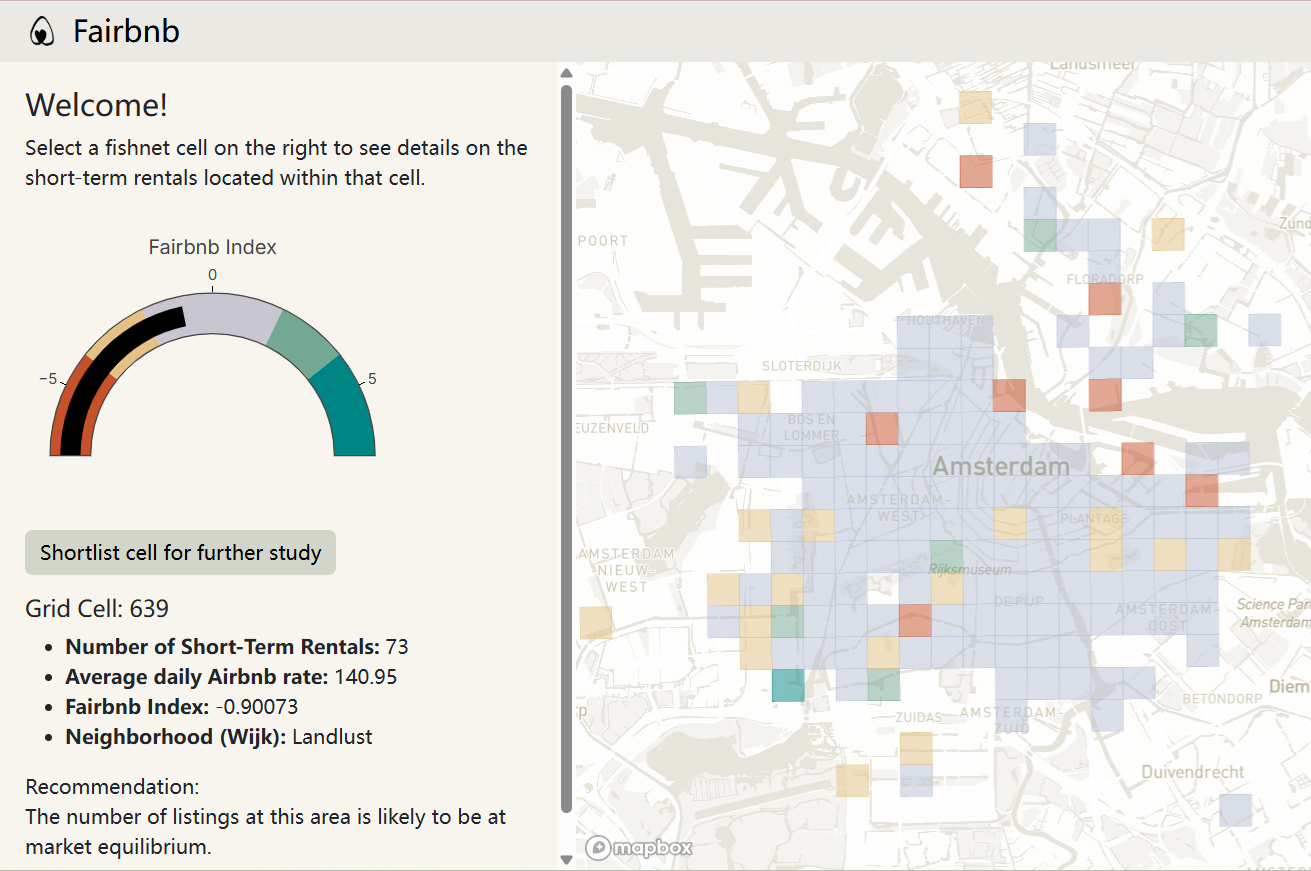Click the side panel vertical scrollbar thumb
Image resolution: width=1311 pixels, height=871 pixels.
566,448
